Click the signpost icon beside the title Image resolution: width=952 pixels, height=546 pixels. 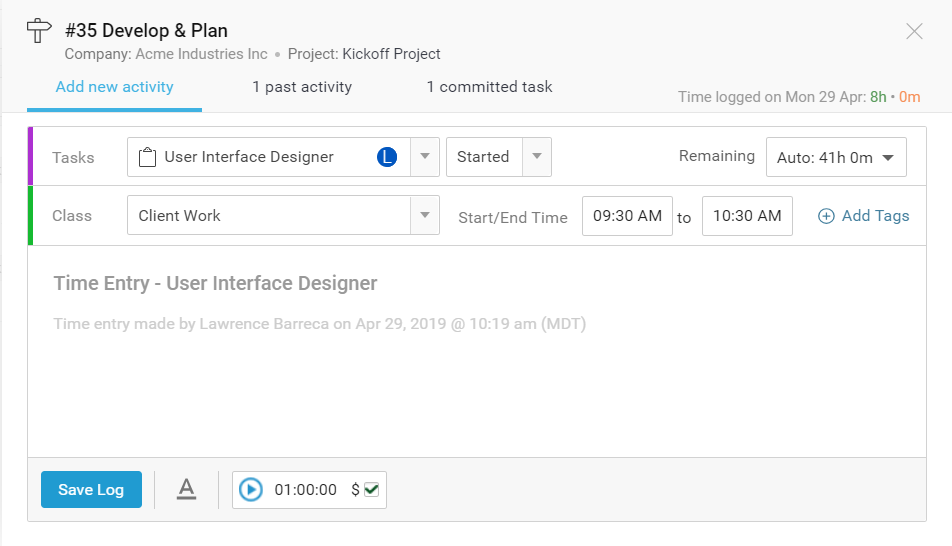tap(39, 31)
